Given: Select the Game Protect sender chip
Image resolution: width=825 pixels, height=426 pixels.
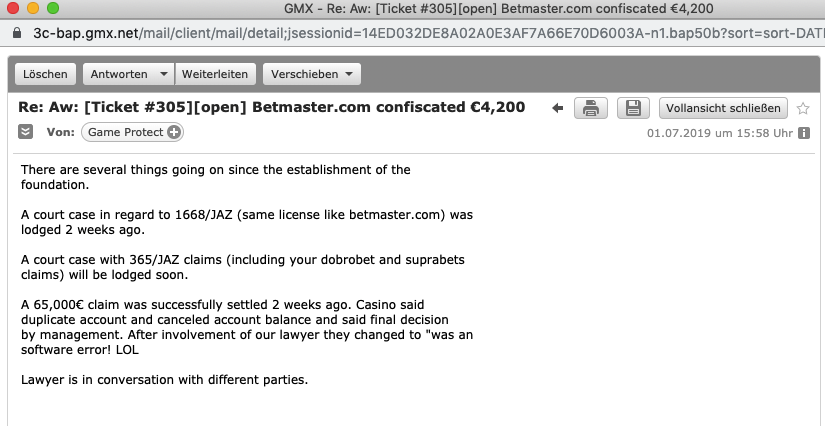Looking at the screenshot, I should [x=132, y=133].
